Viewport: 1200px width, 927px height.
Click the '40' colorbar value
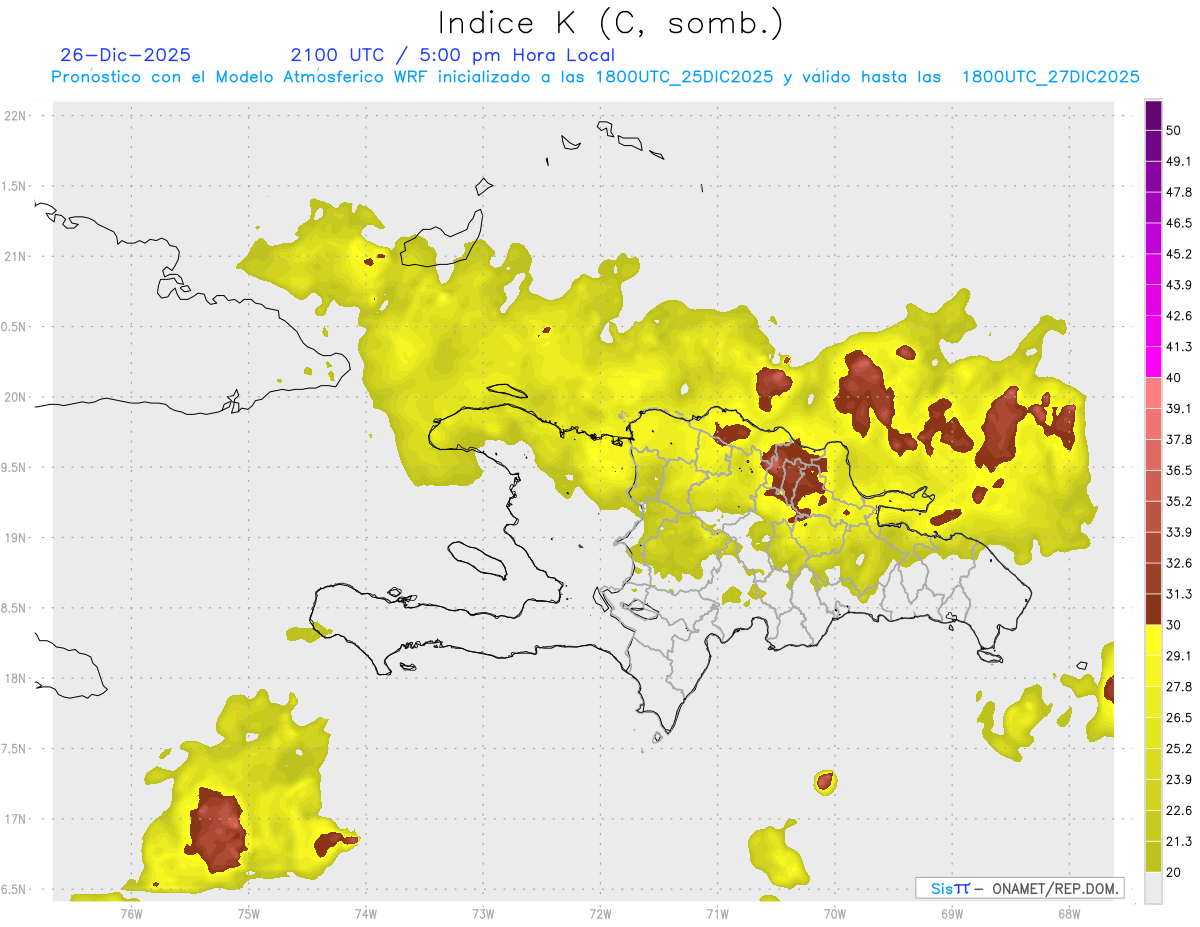click(x=1173, y=378)
